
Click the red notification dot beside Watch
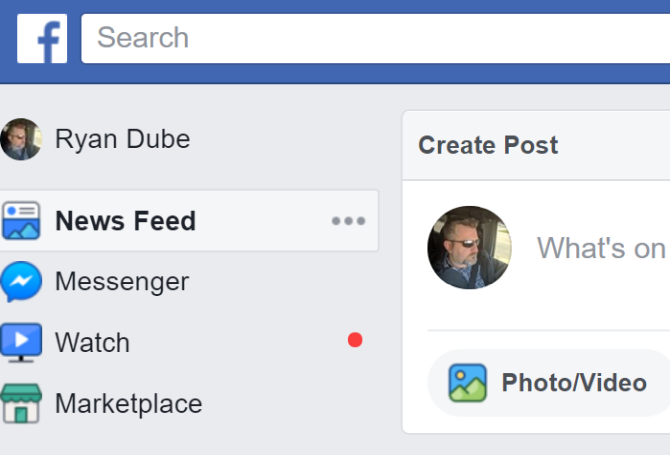[x=355, y=340]
